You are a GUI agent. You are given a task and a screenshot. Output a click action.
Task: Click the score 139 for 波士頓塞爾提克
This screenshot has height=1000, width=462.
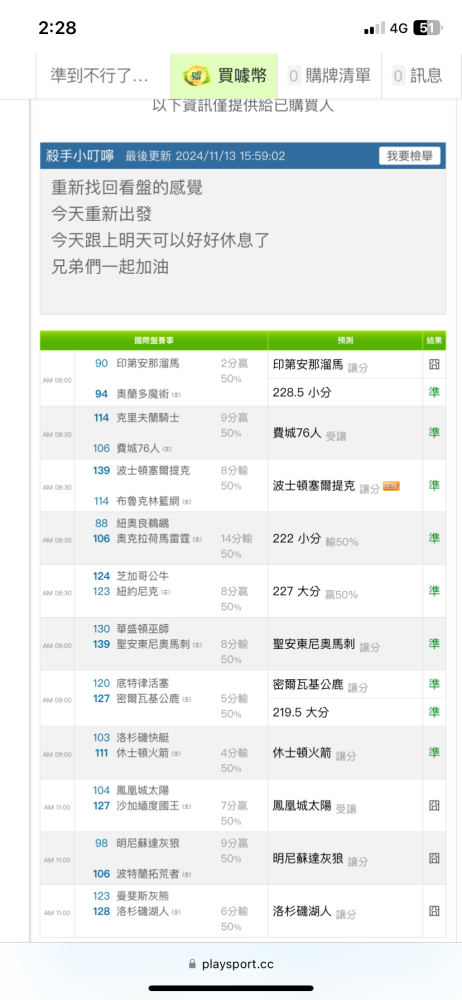(x=101, y=470)
